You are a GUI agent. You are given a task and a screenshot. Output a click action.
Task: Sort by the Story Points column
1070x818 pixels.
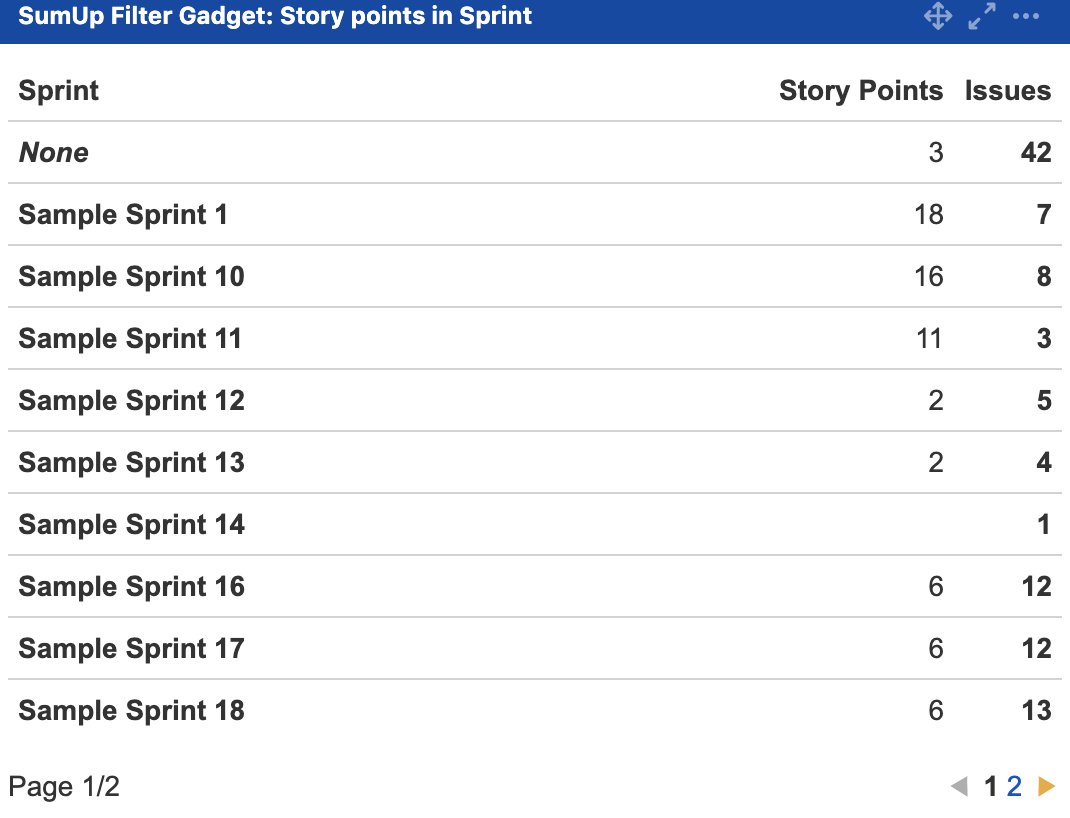click(861, 90)
